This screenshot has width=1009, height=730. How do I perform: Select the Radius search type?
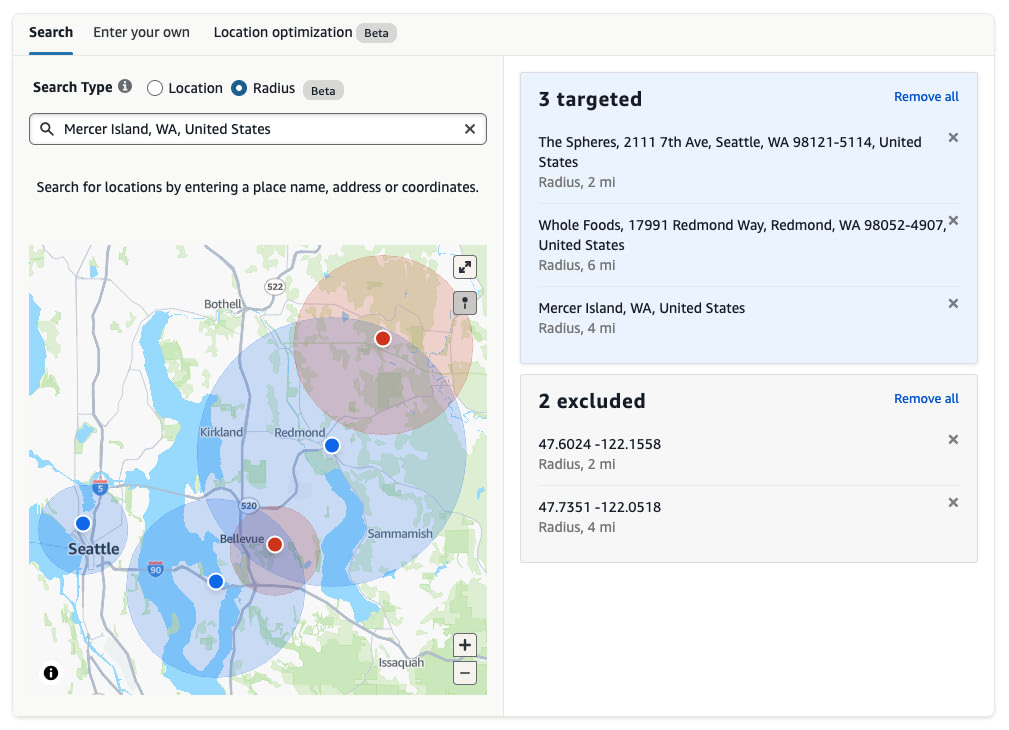[x=240, y=88]
